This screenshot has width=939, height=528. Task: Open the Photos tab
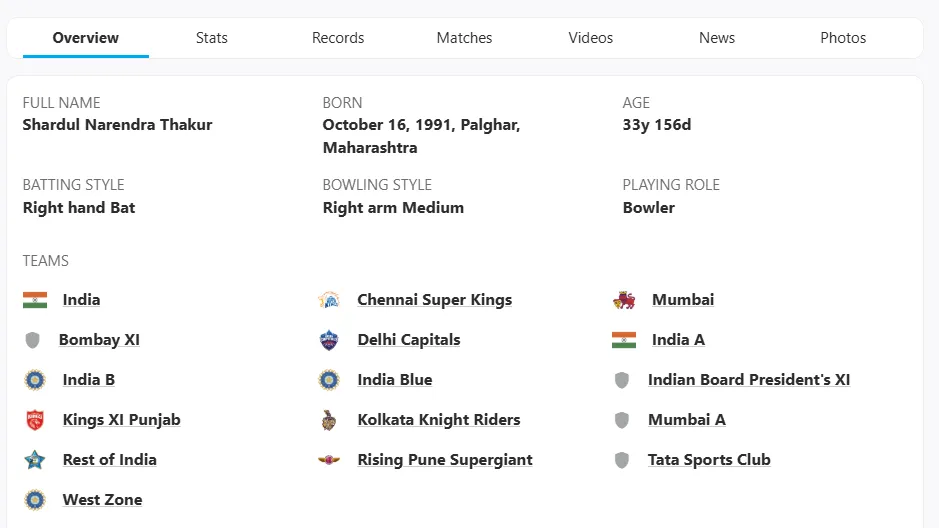843,38
